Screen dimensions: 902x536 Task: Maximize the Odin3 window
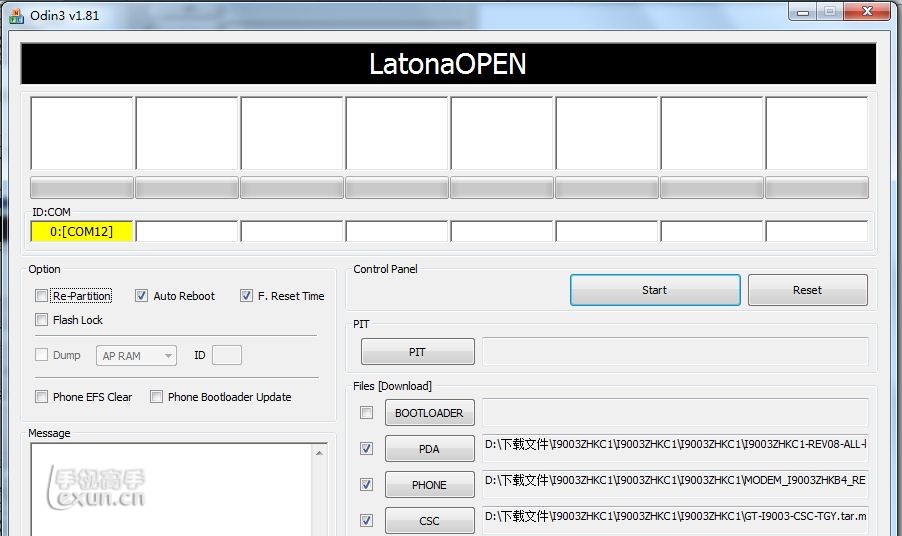[830, 12]
